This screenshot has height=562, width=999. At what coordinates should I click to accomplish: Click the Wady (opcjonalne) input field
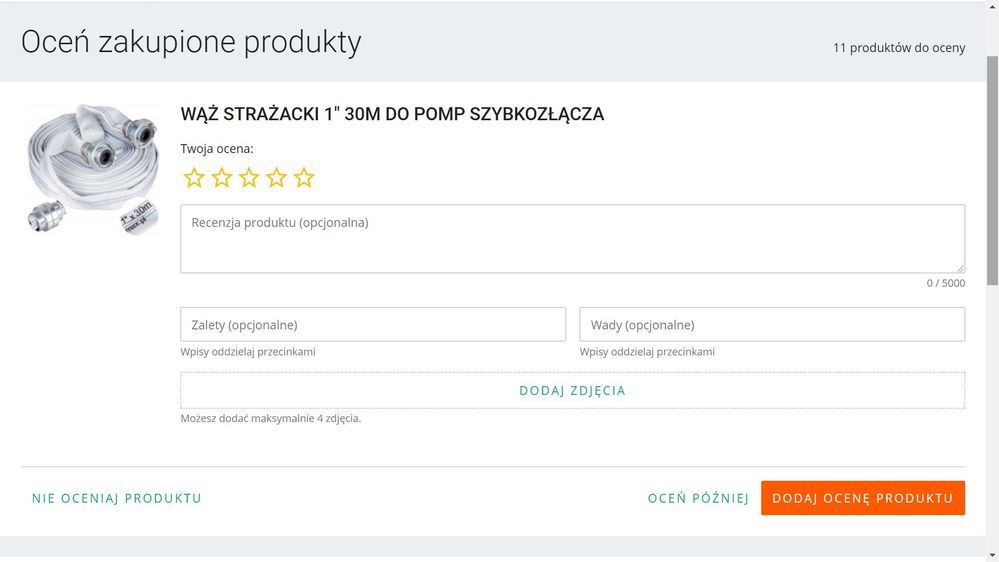click(772, 324)
